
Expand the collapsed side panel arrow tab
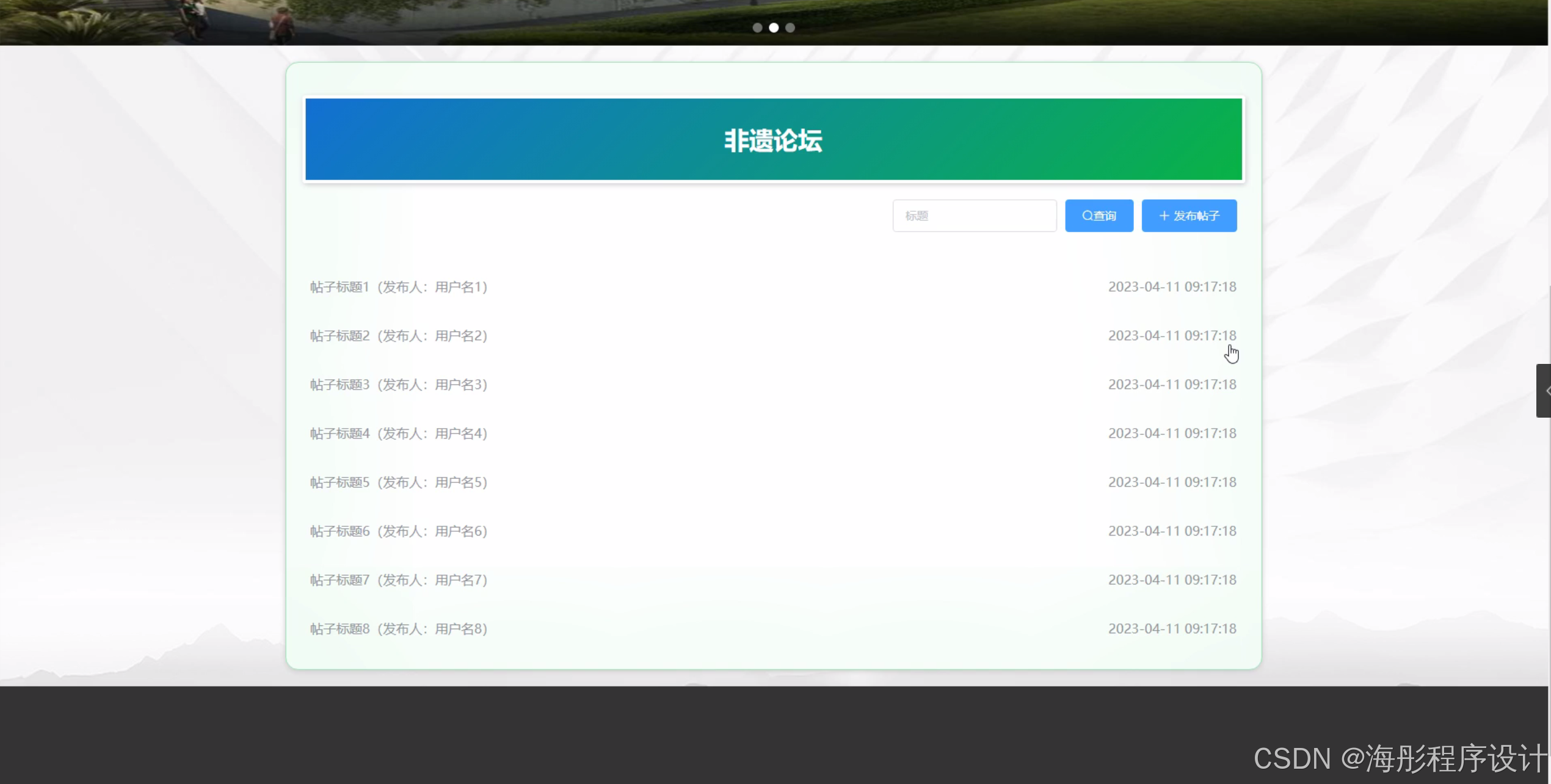(1544, 391)
